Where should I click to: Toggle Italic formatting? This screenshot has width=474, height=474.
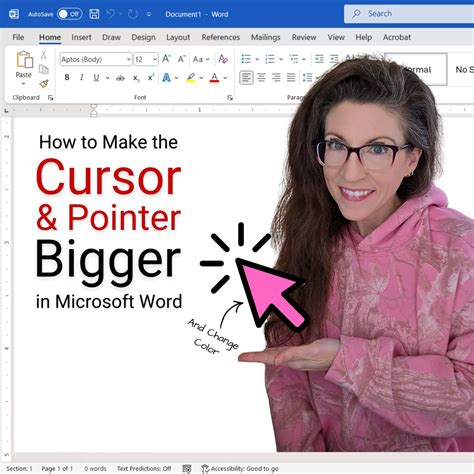82,78
